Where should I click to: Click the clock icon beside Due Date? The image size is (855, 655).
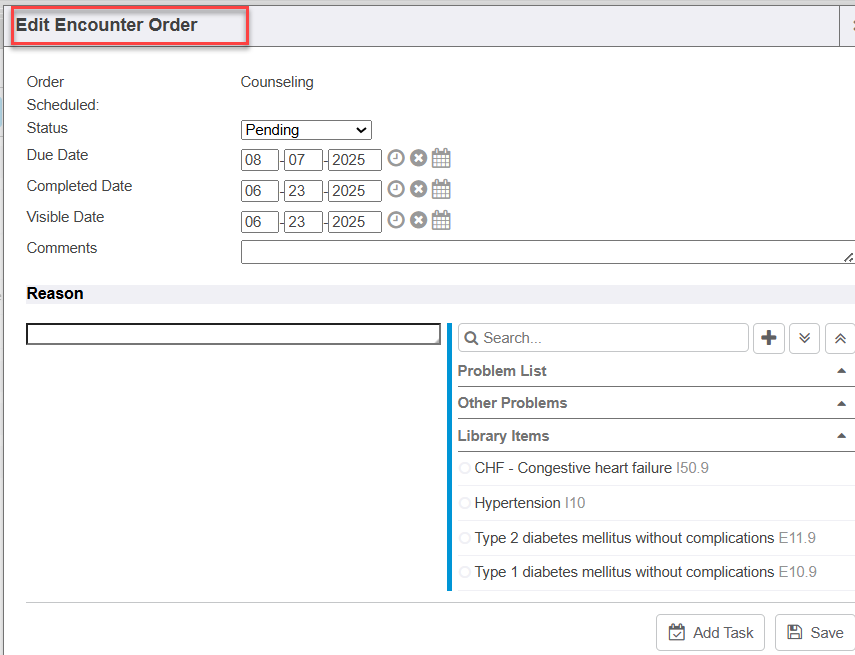(x=396, y=158)
